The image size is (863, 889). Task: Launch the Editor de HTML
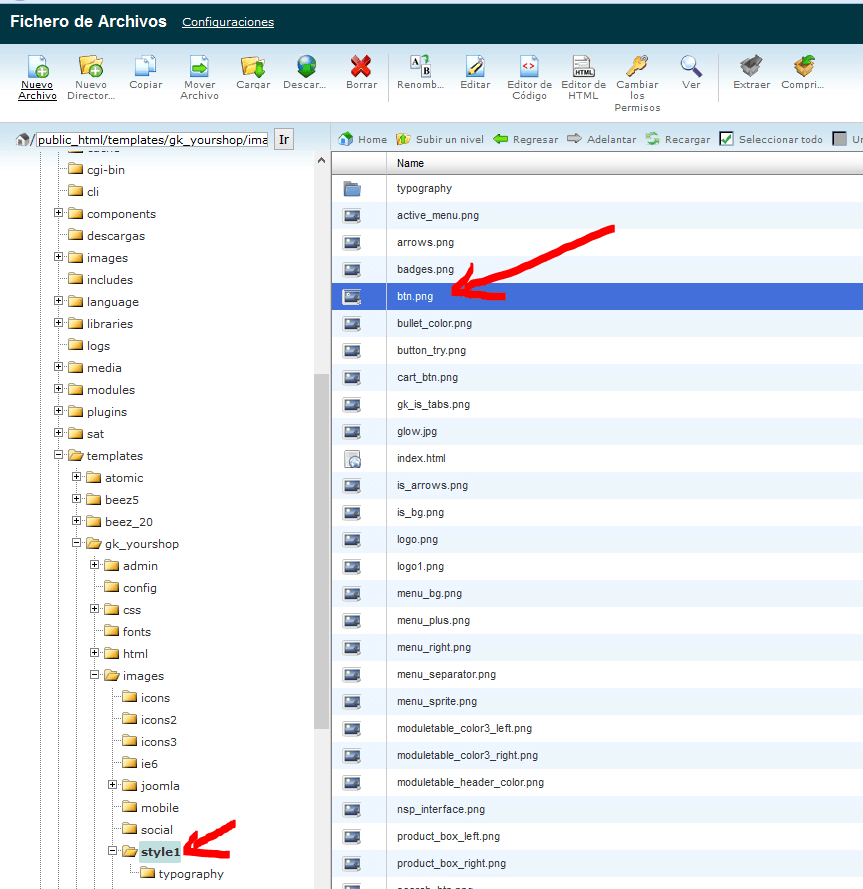coord(583,66)
